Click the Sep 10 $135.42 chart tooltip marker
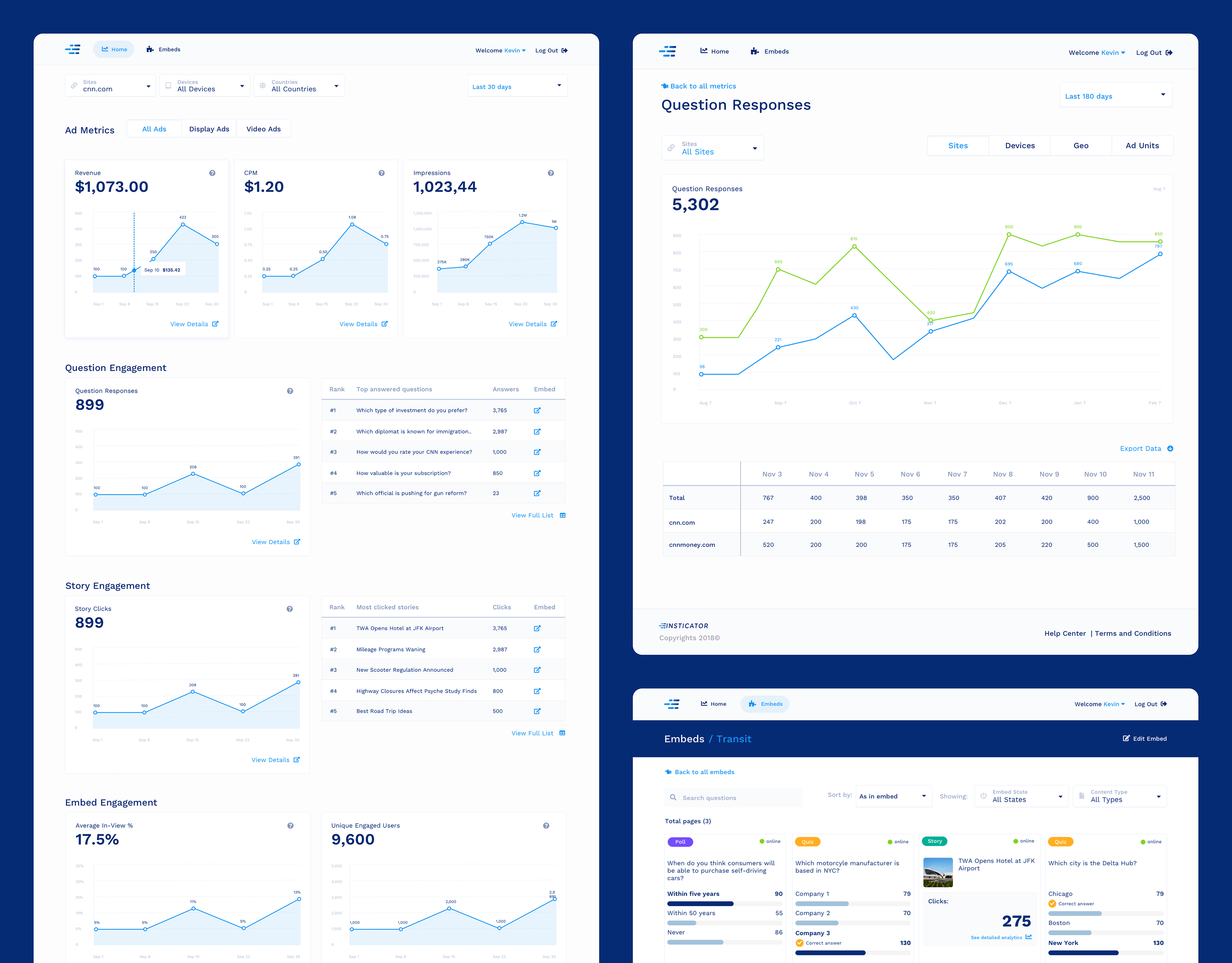 (134, 270)
